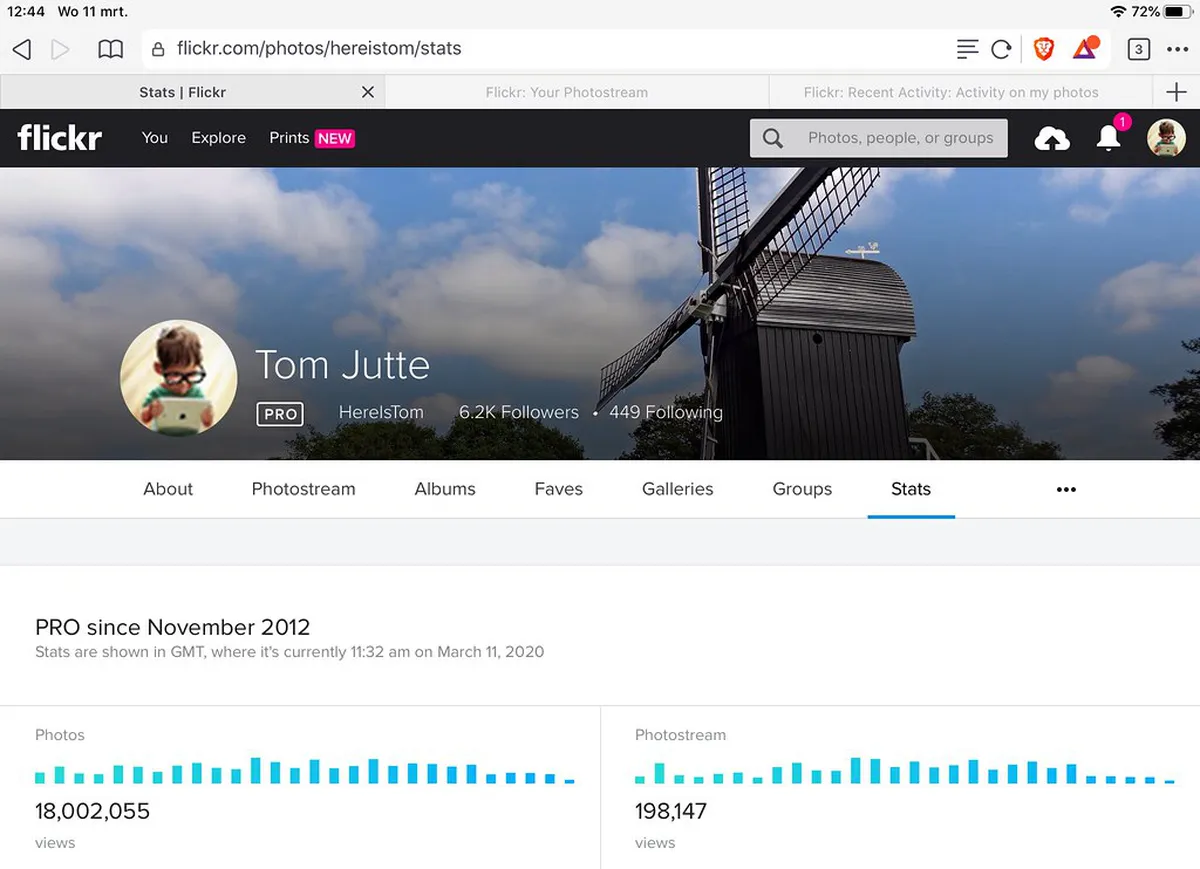Open the tab count switcher button
The image size is (1200, 869).
coord(1138,49)
